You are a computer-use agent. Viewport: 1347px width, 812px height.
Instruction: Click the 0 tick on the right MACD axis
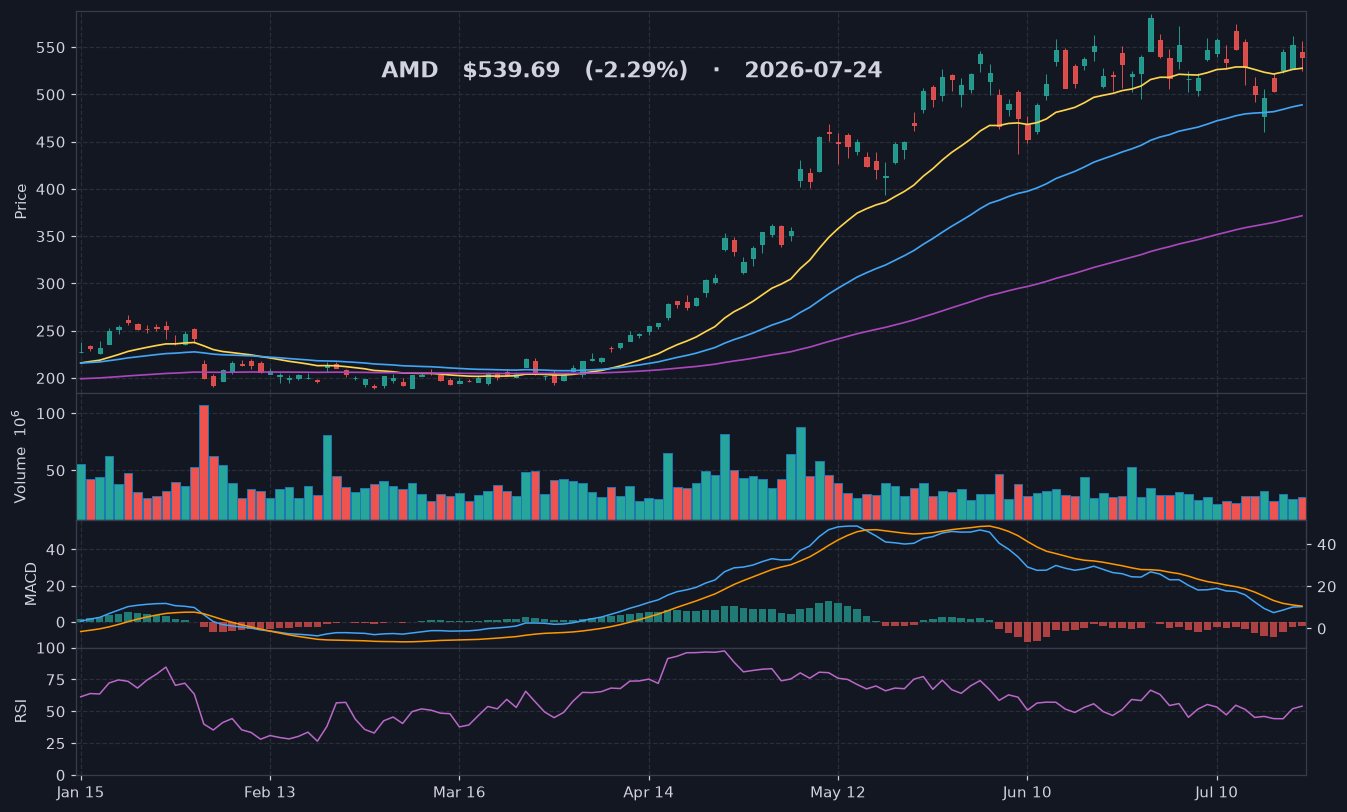1322,629
